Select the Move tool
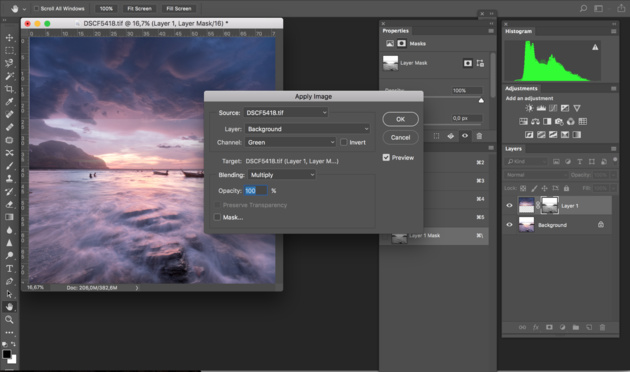 coord(9,37)
